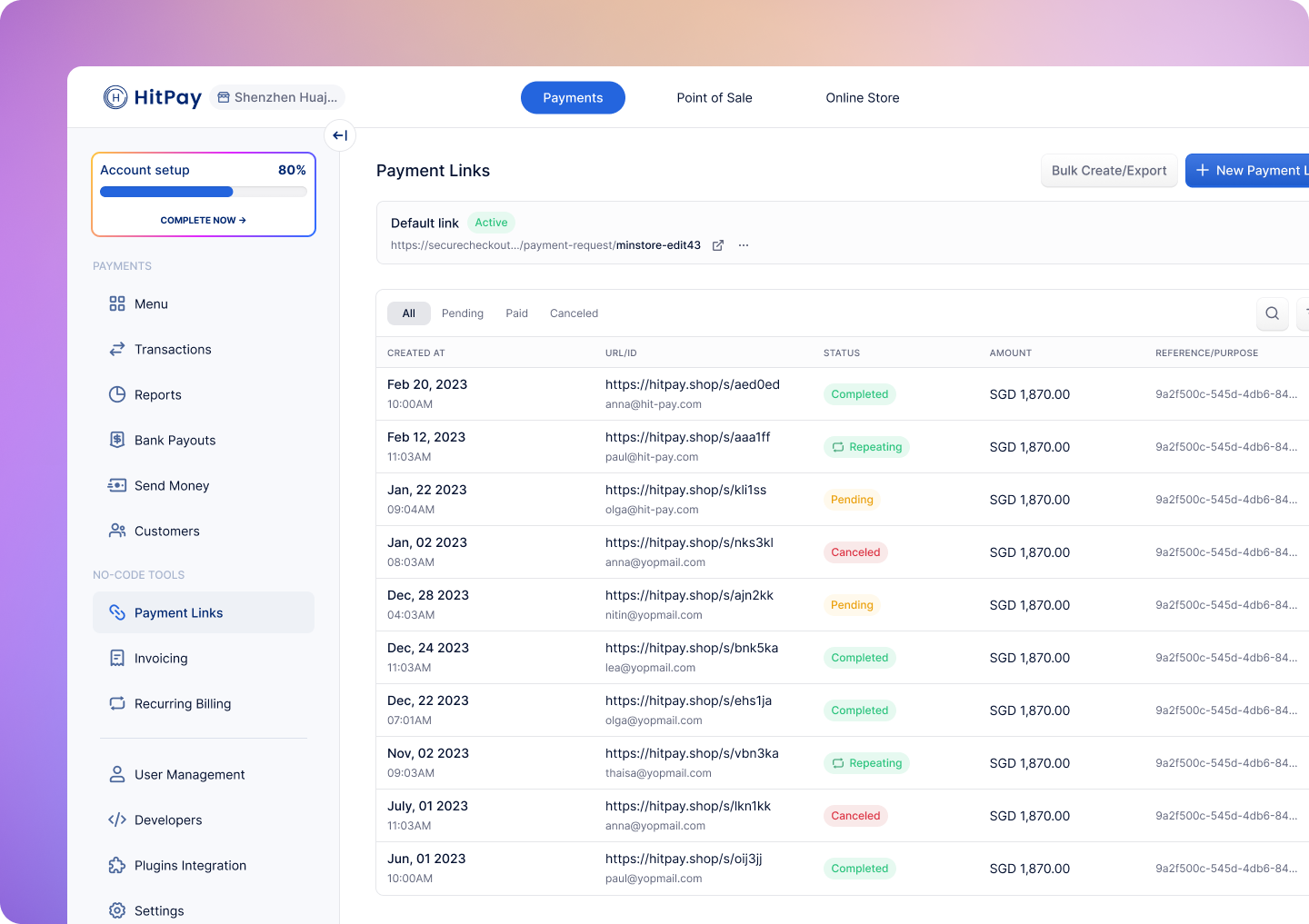Image resolution: width=1309 pixels, height=924 pixels.
Task: Click the Invoicing receipt icon
Action: coord(117,658)
